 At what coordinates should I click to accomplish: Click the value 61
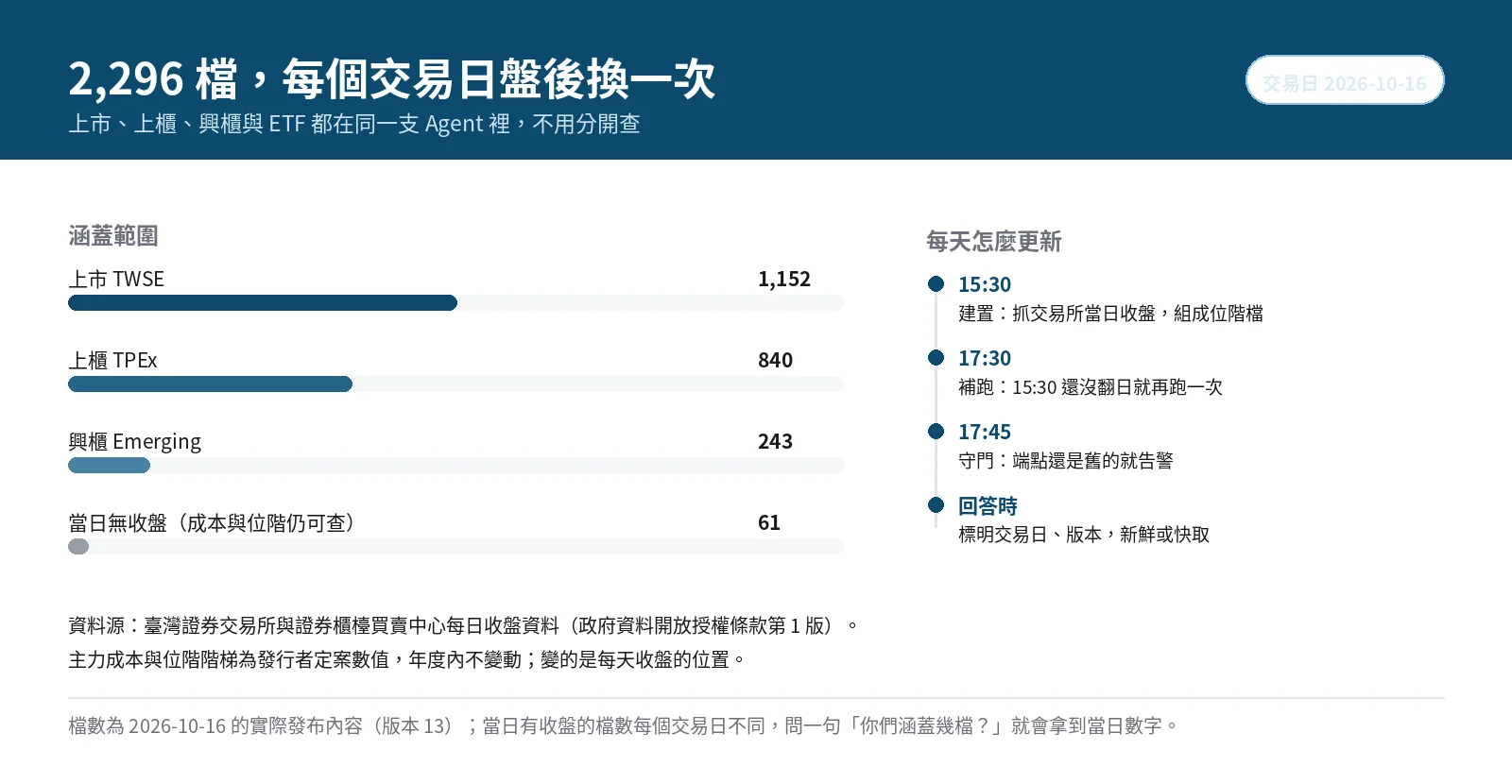pyautogui.click(x=769, y=522)
